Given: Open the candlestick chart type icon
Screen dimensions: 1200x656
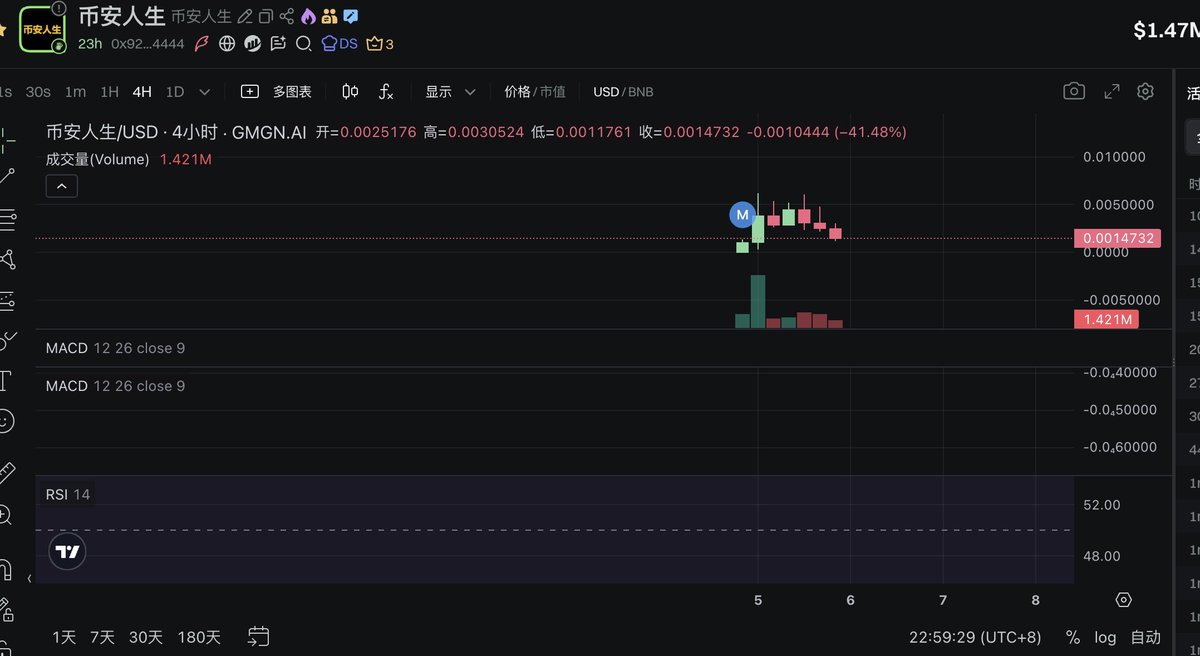Looking at the screenshot, I should pos(350,91).
